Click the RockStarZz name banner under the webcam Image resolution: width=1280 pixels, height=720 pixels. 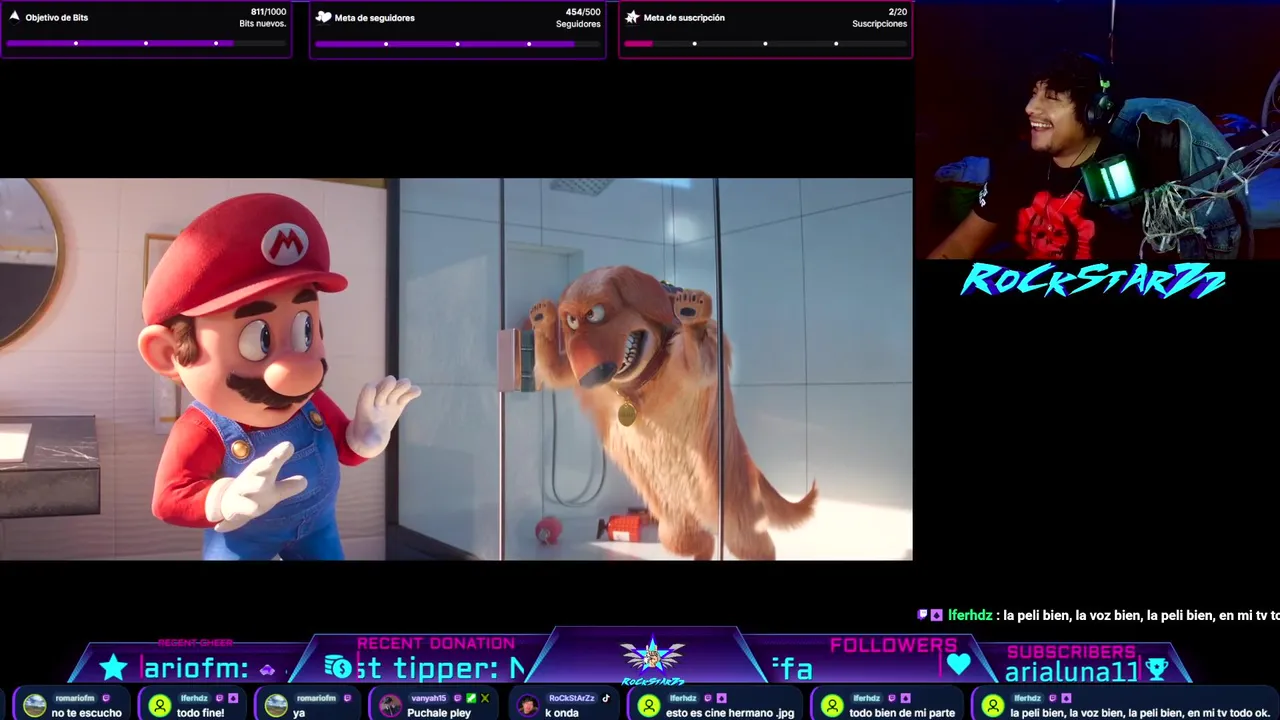pyautogui.click(x=1093, y=281)
